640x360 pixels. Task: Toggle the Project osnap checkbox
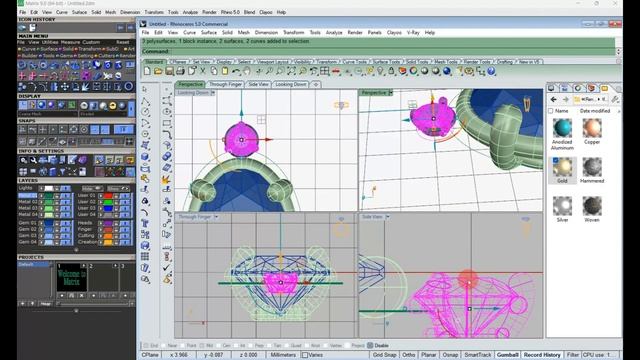tap(347, 346)
